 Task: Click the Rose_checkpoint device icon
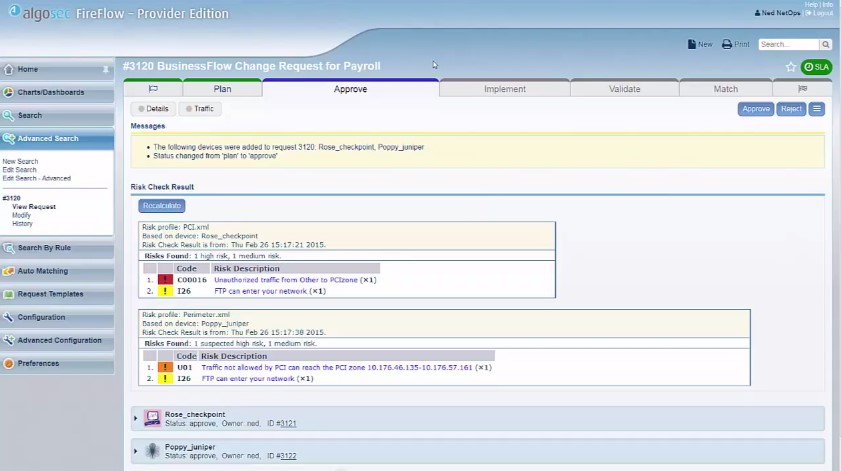152,418
